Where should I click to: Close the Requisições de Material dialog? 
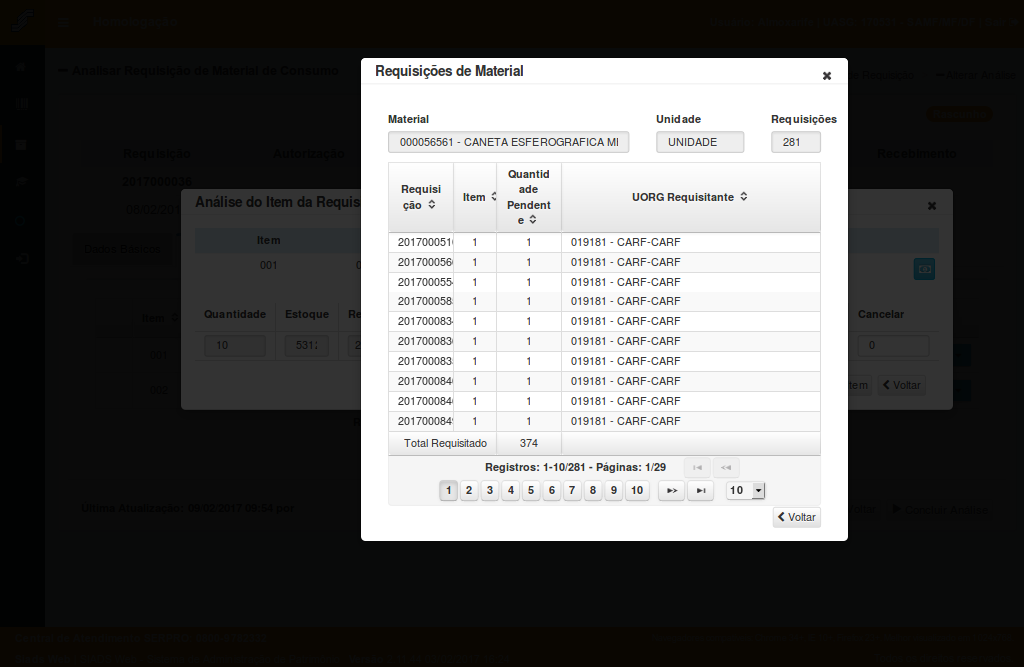827,76
